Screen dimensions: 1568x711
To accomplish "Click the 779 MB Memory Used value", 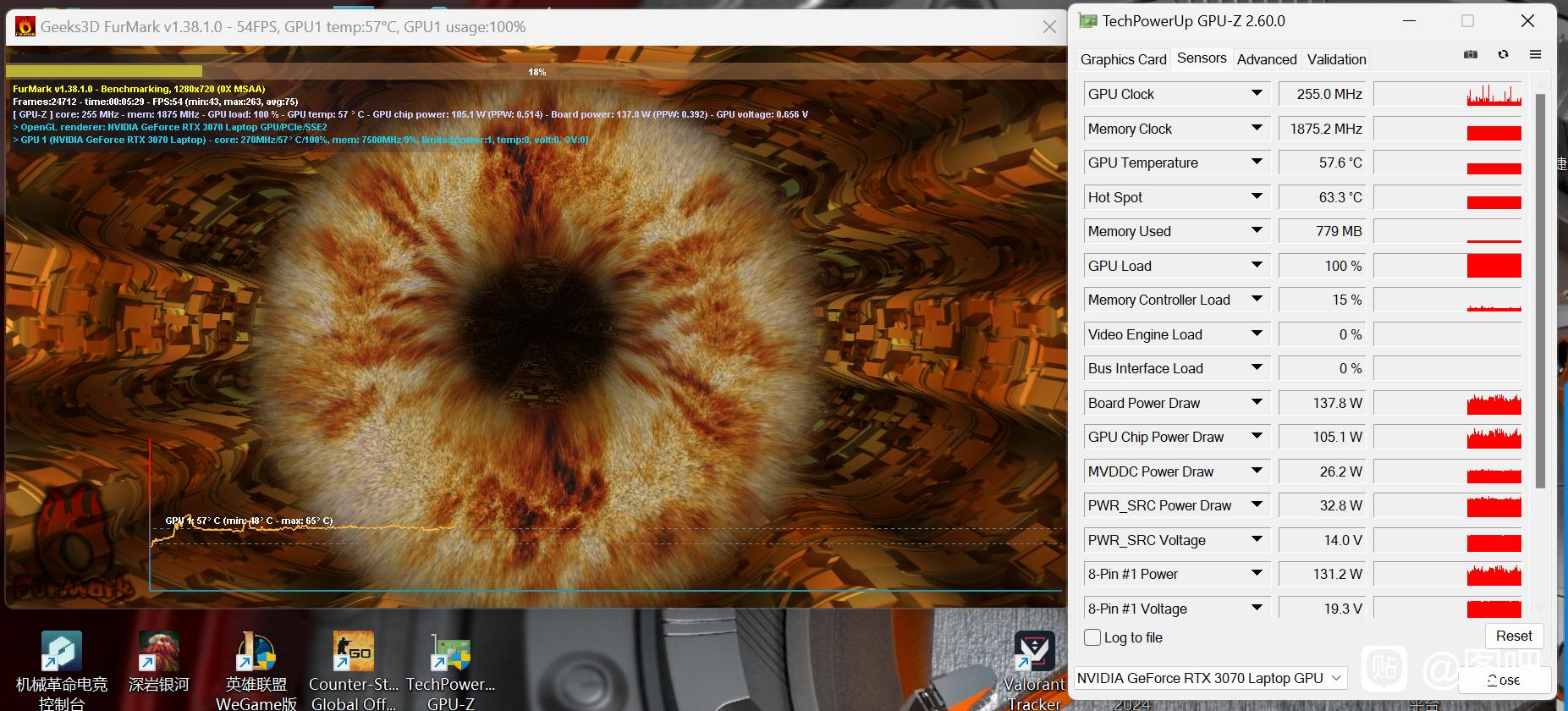I will [x=1321, y=231].
